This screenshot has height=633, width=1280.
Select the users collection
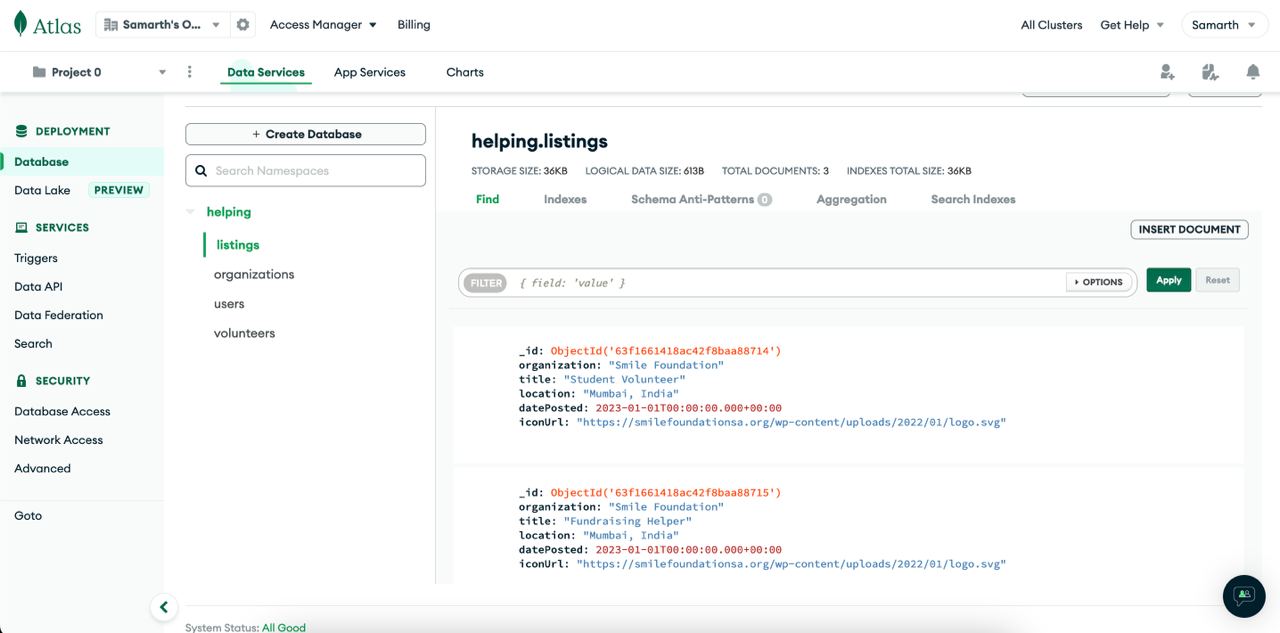tap(229, 304)
